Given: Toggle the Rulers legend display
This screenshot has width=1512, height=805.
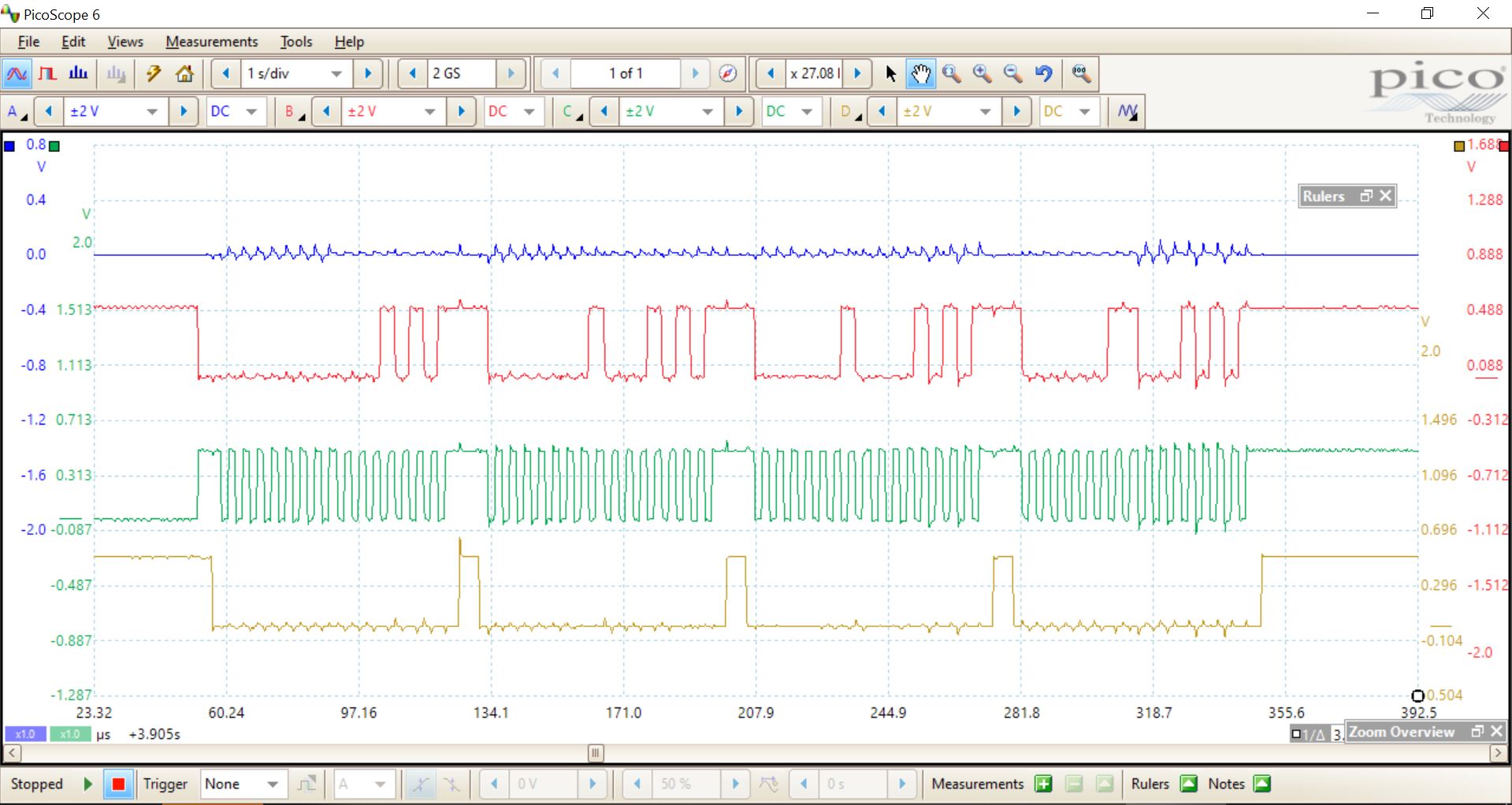Looking at the screenshot, I should click(x=1188, y=784).
